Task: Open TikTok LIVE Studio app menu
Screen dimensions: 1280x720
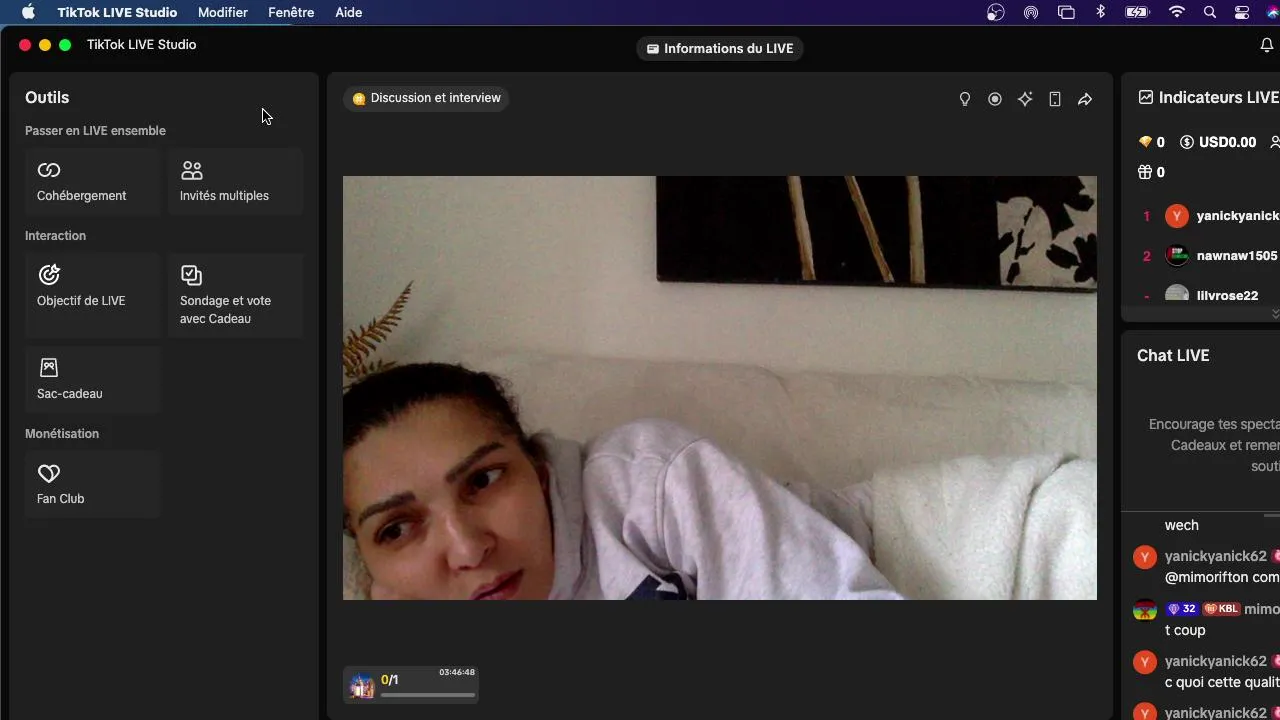Action: [117, 12]
